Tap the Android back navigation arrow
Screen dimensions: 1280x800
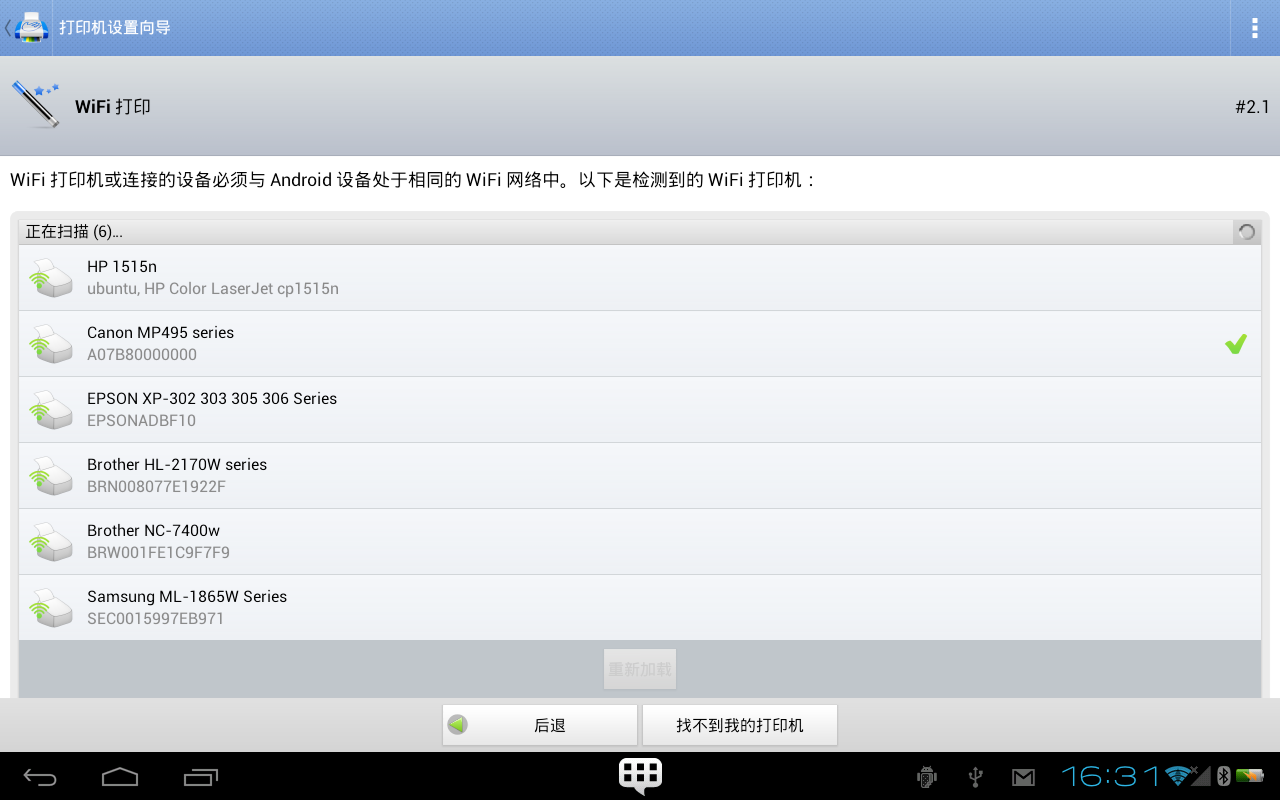pos(41,777)
